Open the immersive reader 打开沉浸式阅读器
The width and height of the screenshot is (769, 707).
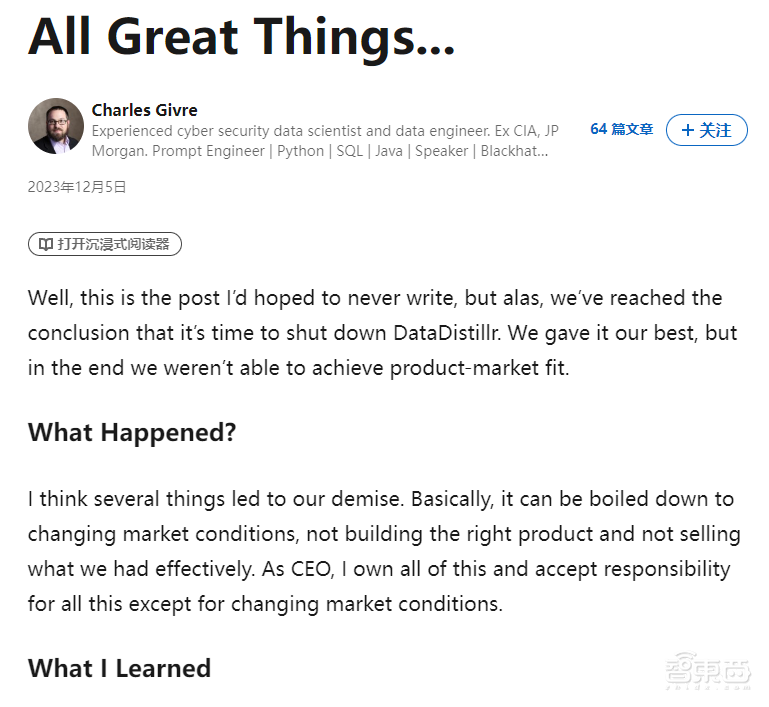click(x=105, y=244)
